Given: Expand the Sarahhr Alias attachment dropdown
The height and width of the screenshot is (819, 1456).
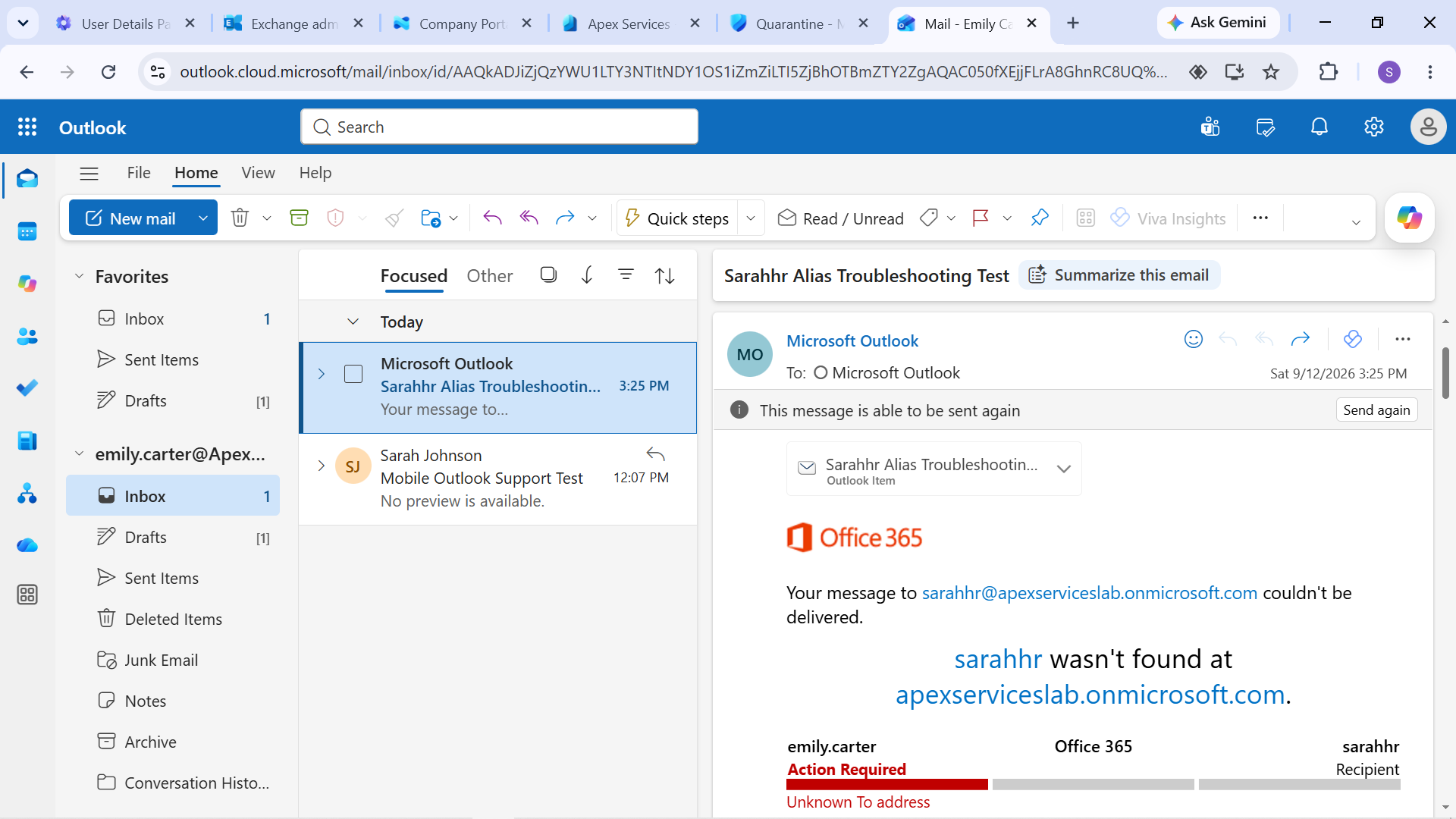Looking at the screenshot, I should 1064,469.
